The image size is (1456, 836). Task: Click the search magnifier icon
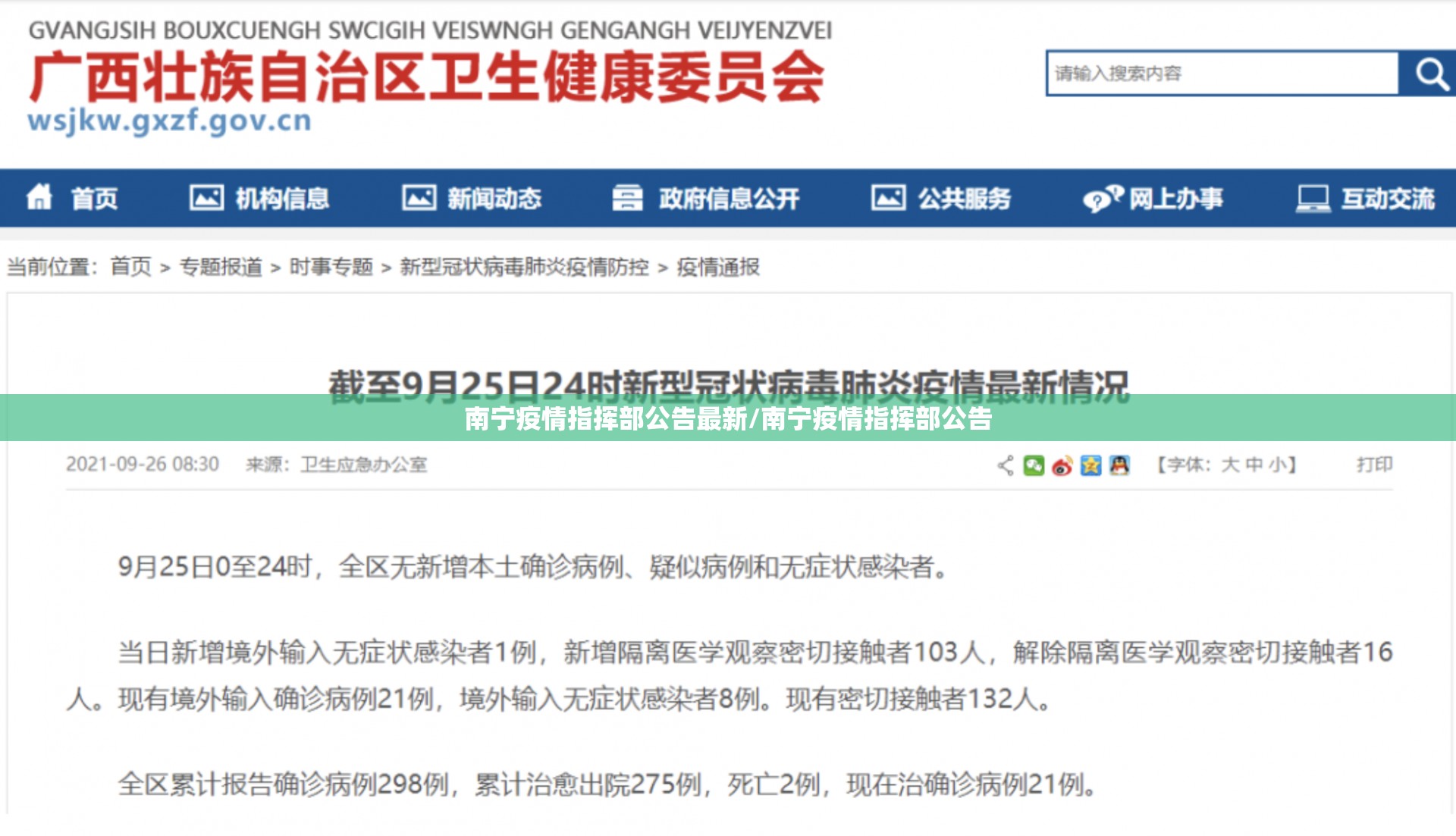pyautogui.click(x=1429, y=74)
